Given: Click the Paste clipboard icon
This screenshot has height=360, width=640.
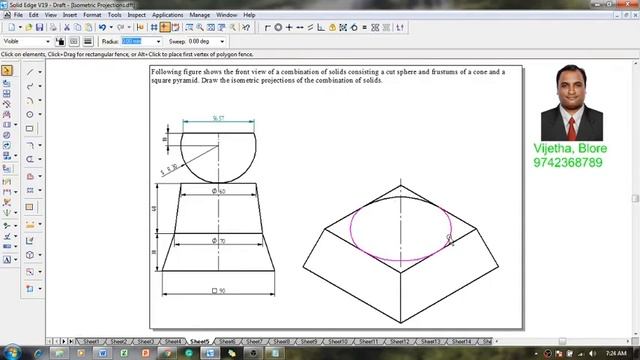Looking at the screenshot, I should tap(88, 27).
